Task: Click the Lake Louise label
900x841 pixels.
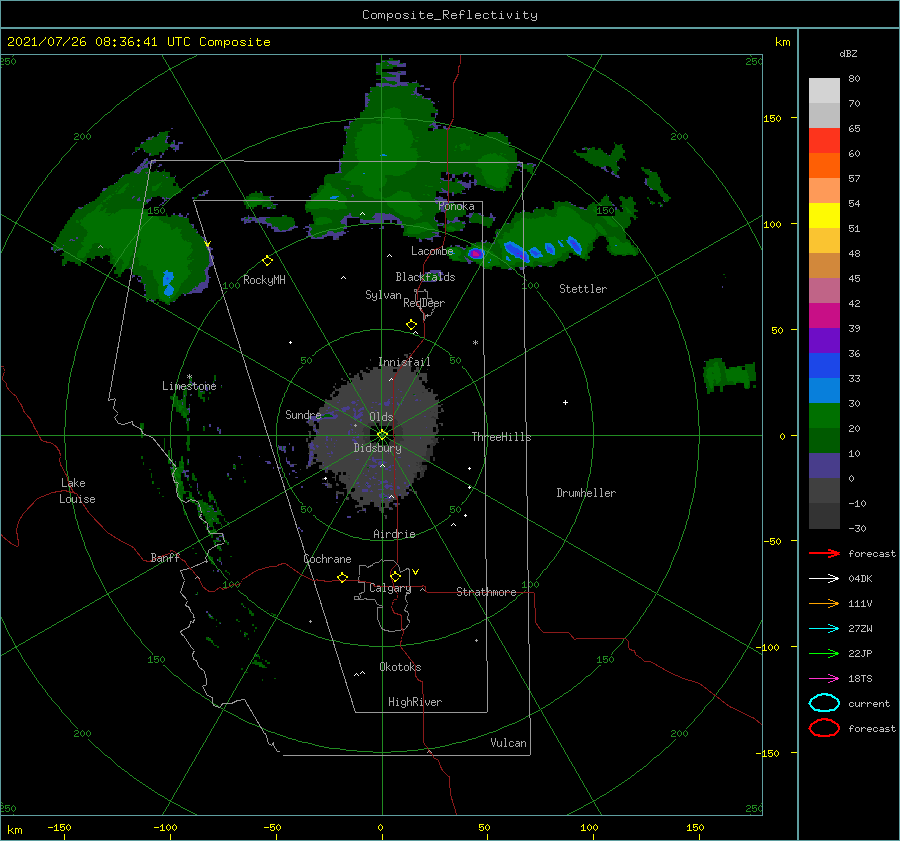Action: [x=77, y=491]
